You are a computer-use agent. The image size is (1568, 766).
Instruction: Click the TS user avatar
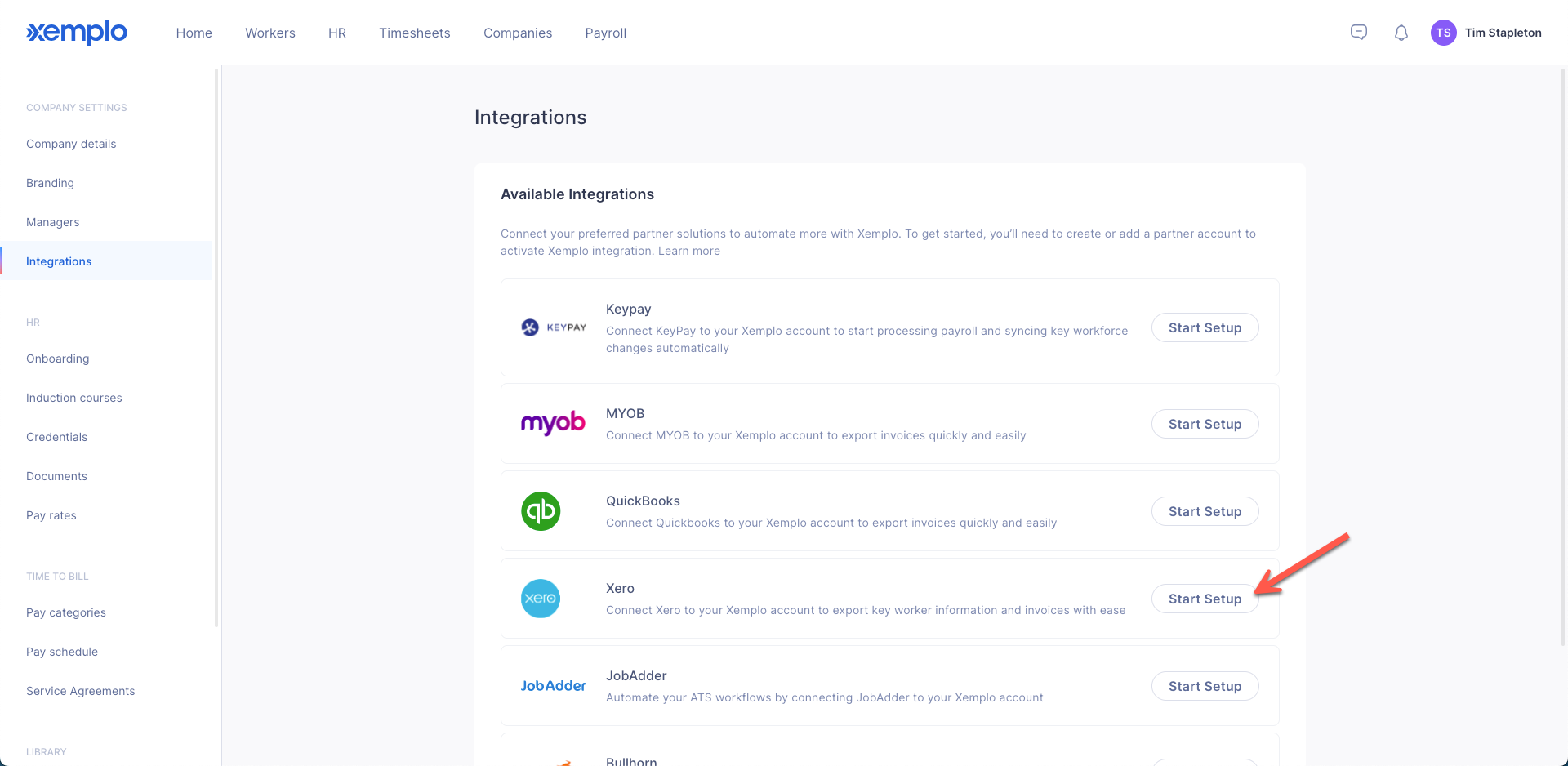pyautogui.click(x=1444, y=33)
